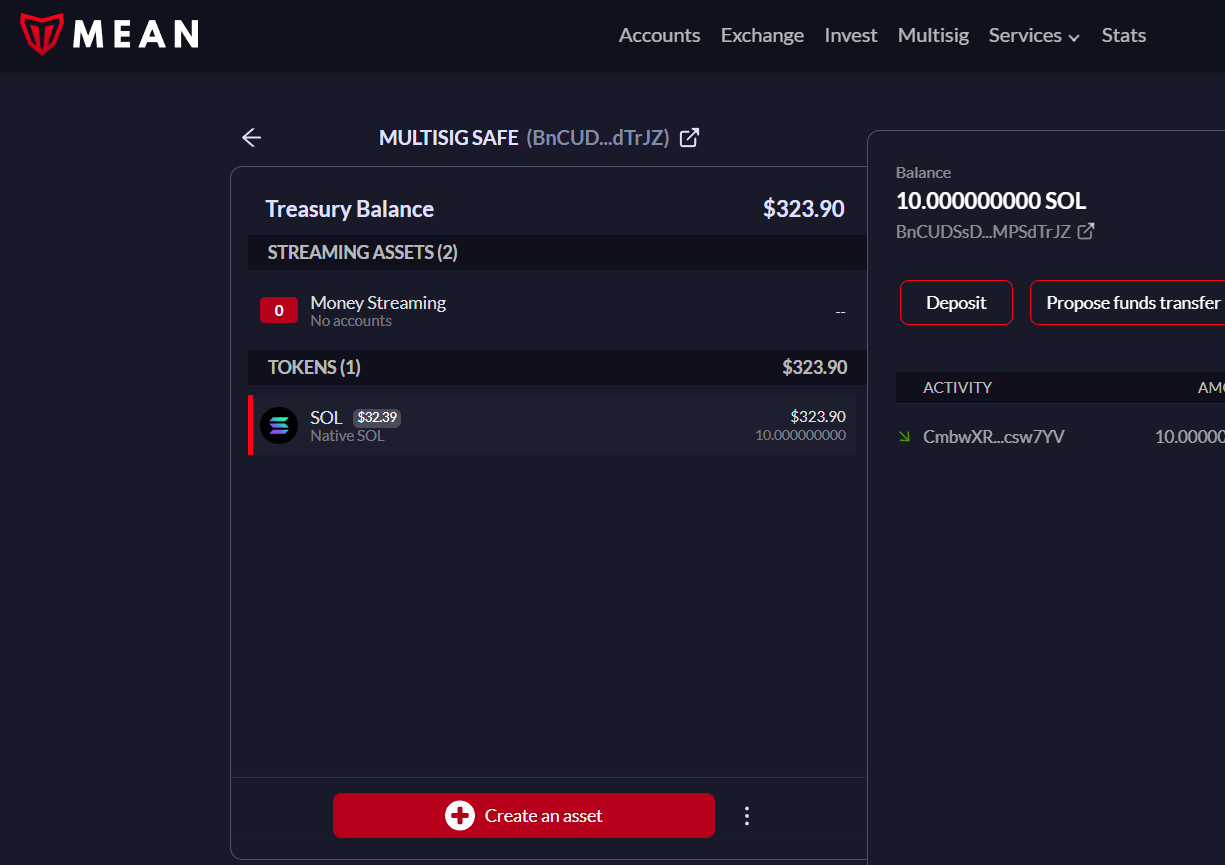Click the Deposit button
The image size is (1225, 865).
(x=956, y=303)
